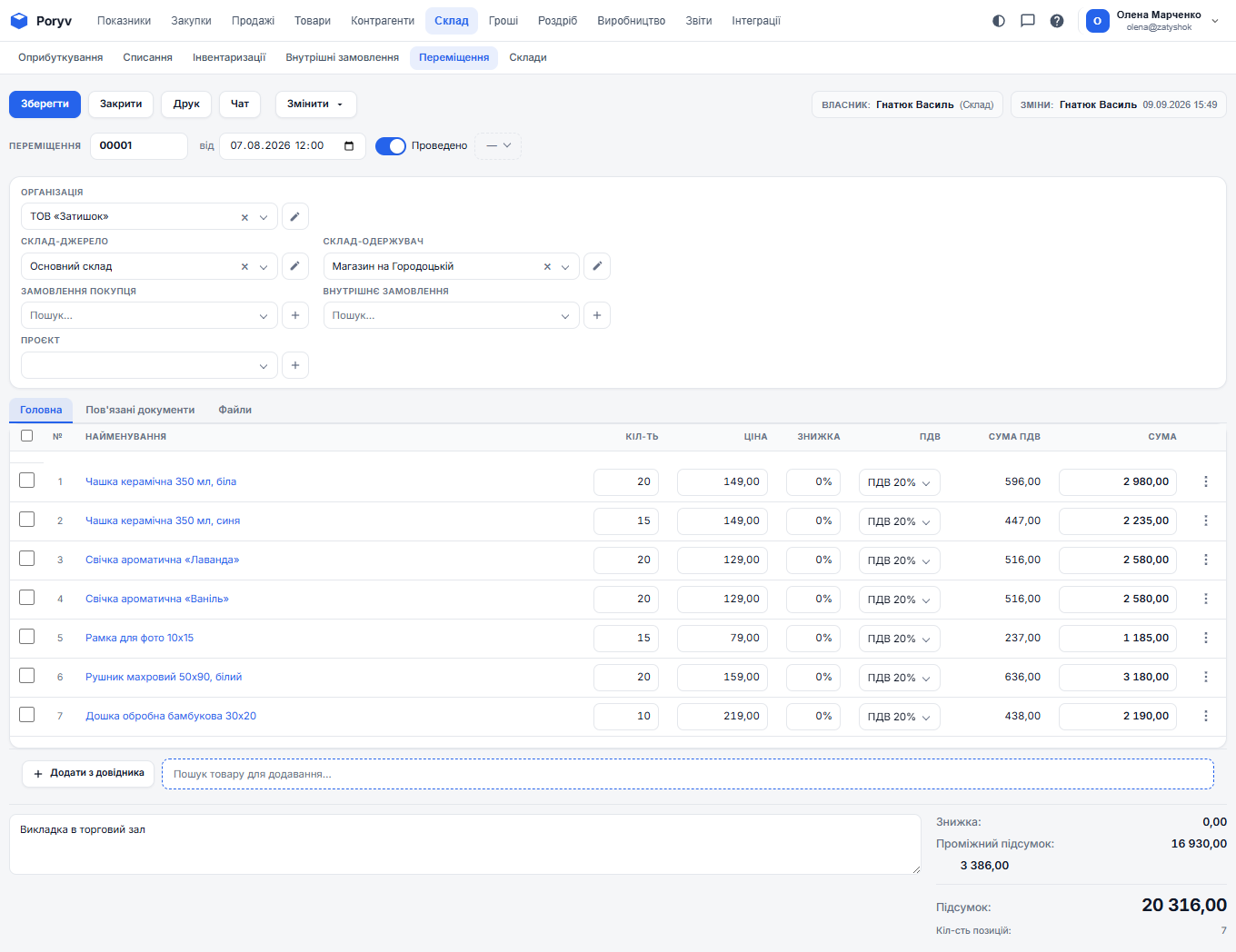
Task: Expand user menu for Олена Марченко
Action: 1215,21
